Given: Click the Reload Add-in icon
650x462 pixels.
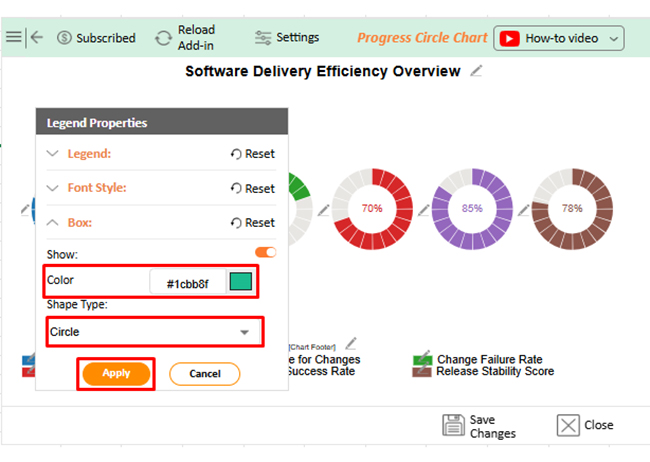Looking at the screenshot, I should pyautogui.click(x=163, y=38).
